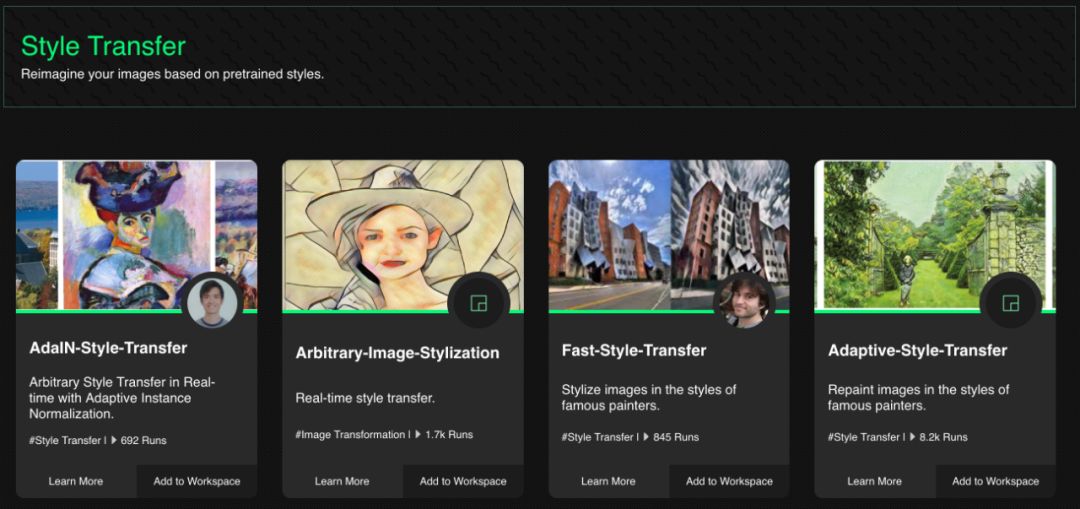Open the AdaIN-Style-Transfer title link

pyautogui.click(x=108, y=348)
